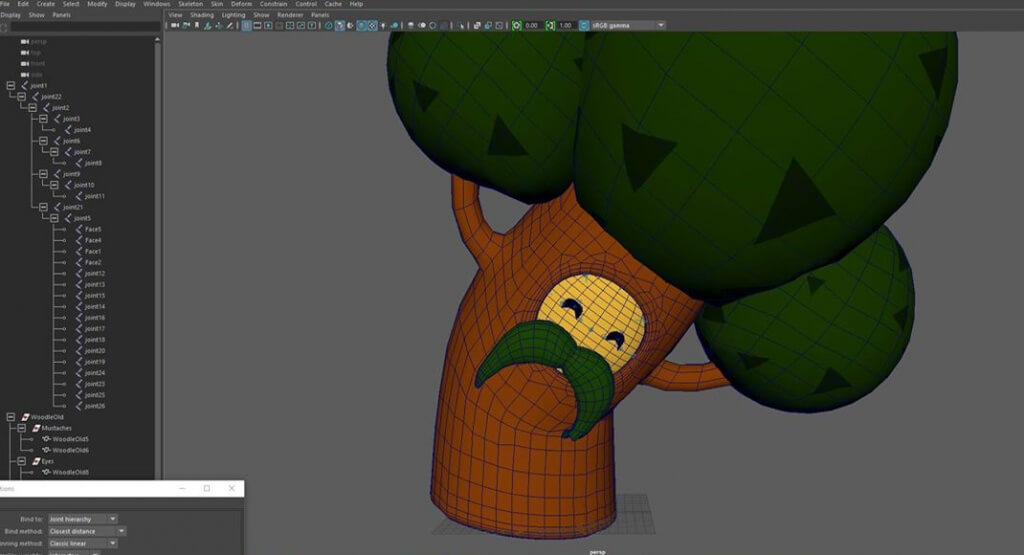Collapse the joint6 branch
The image size is (1024, 555).
[43, 140]
